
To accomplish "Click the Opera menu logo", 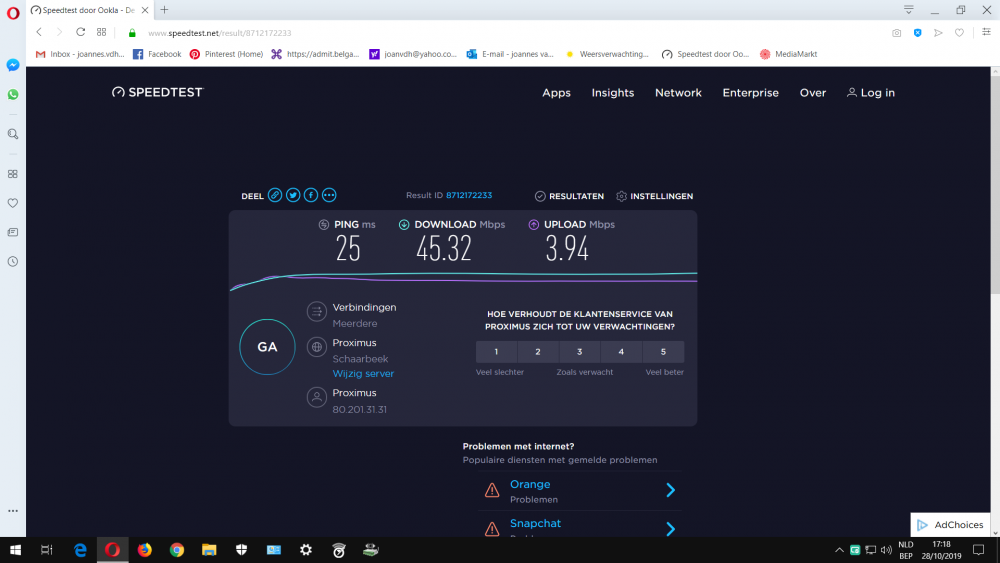I will [13, 13].
